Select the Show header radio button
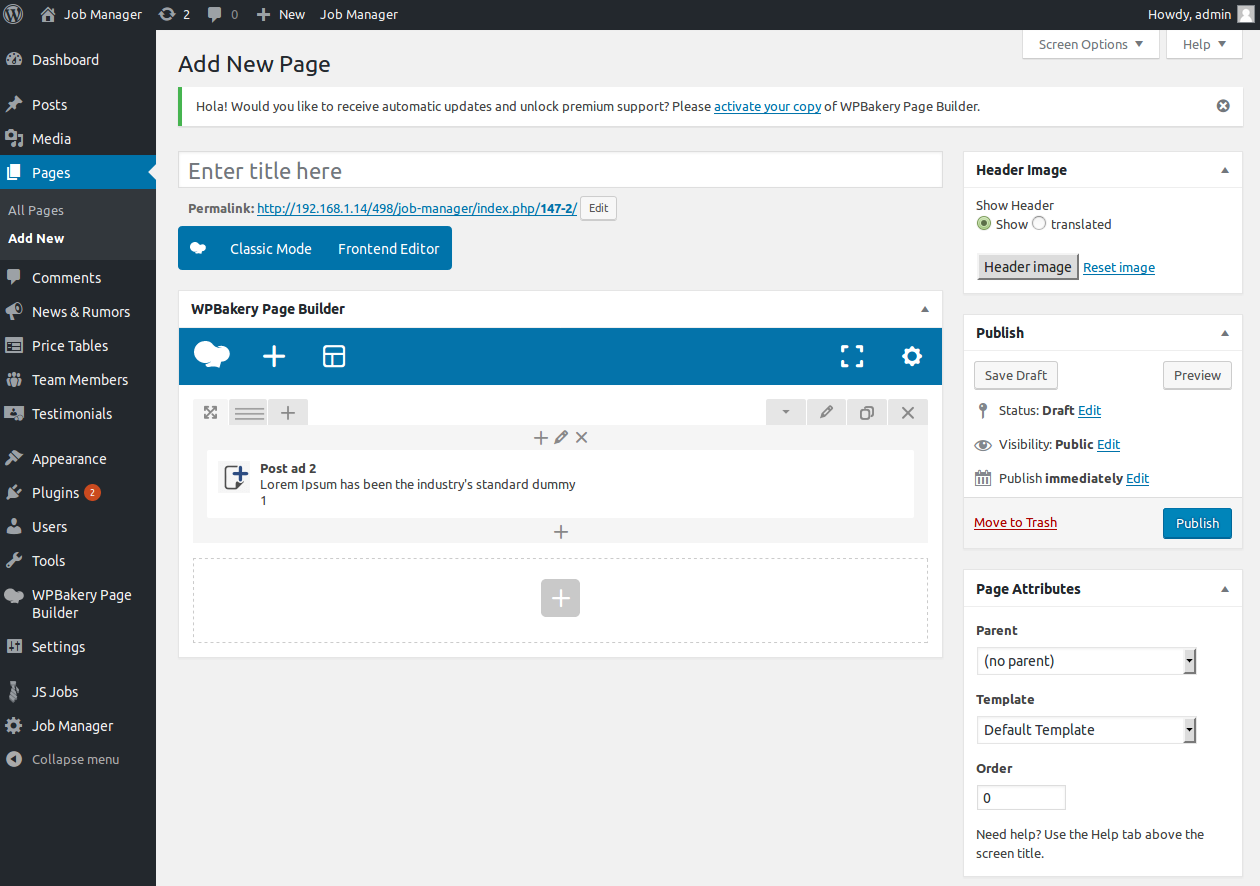The image size is (1260, 886). [x=984, y=224]
